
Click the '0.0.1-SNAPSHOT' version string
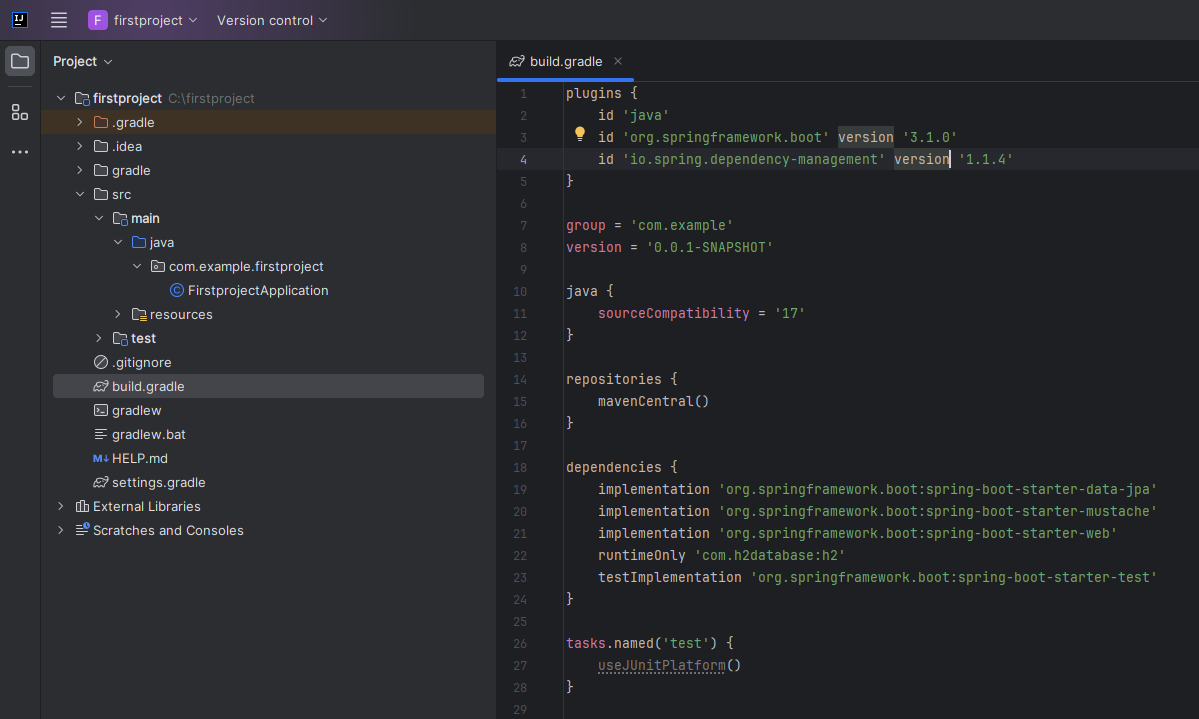click(x=710, y=248)
